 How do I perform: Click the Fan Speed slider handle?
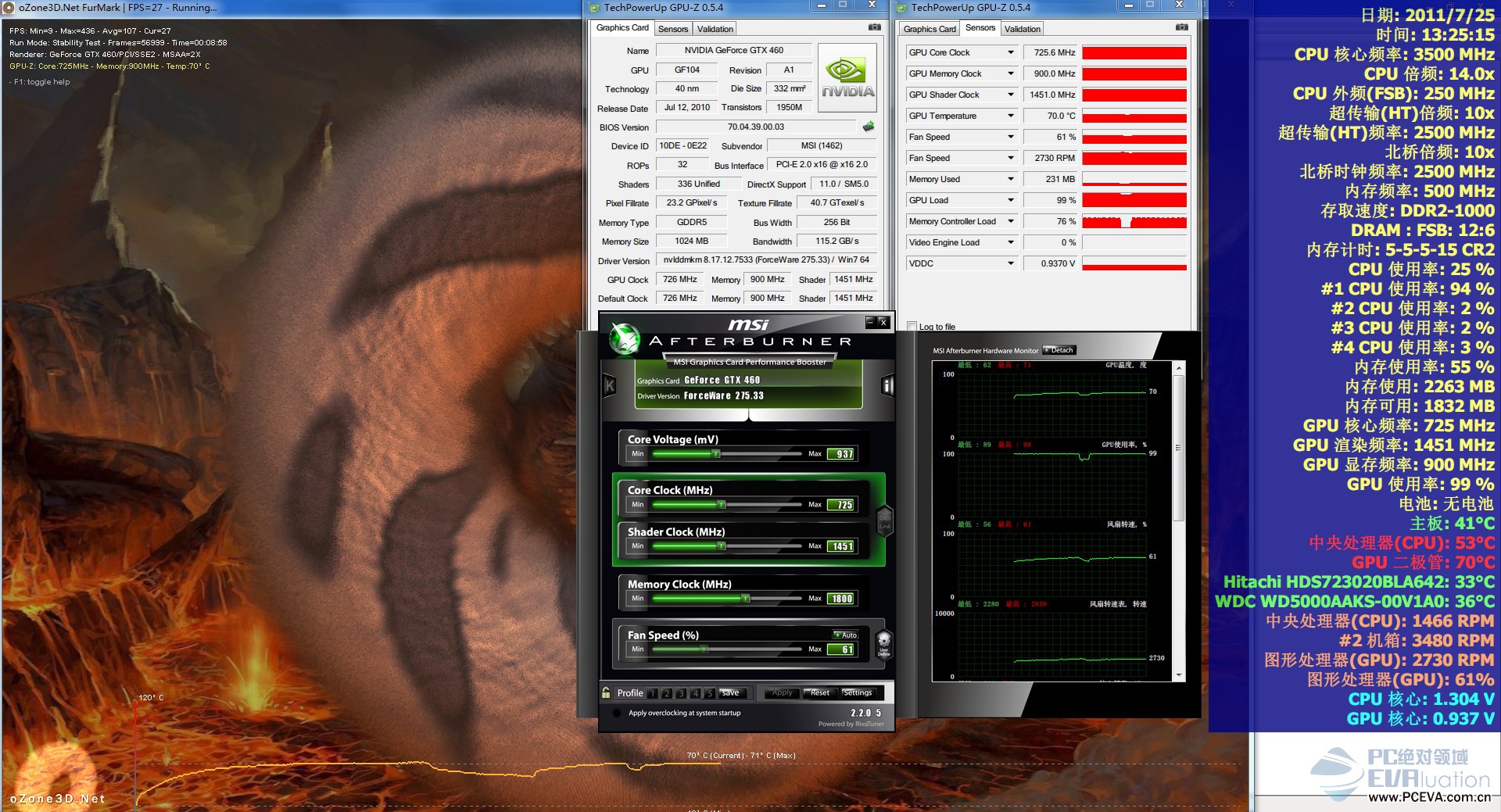704,649
